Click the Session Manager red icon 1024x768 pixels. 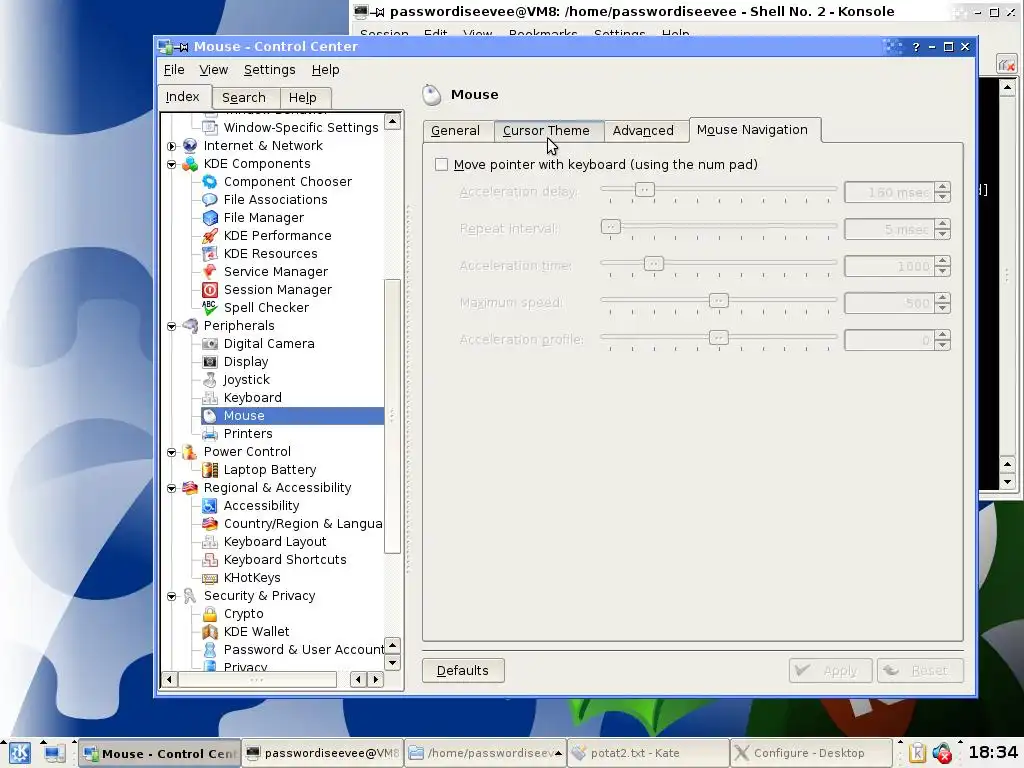point(210,289)
